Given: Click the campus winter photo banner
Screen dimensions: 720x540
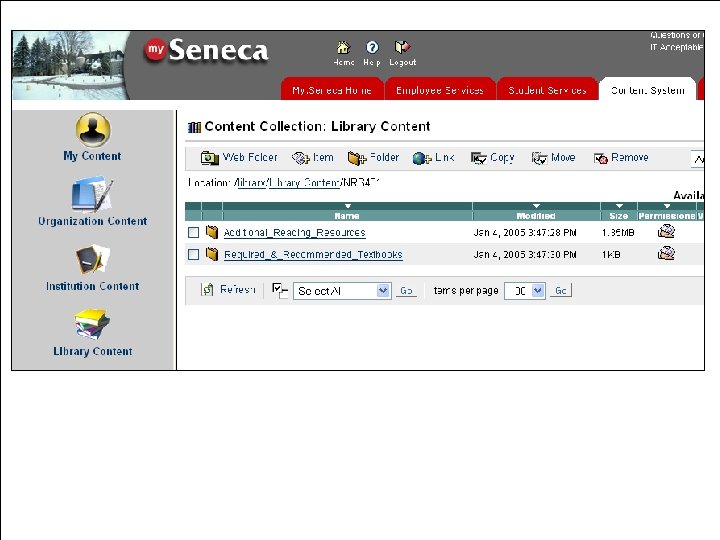Looking at the screenshot, I should click(69, 65).
